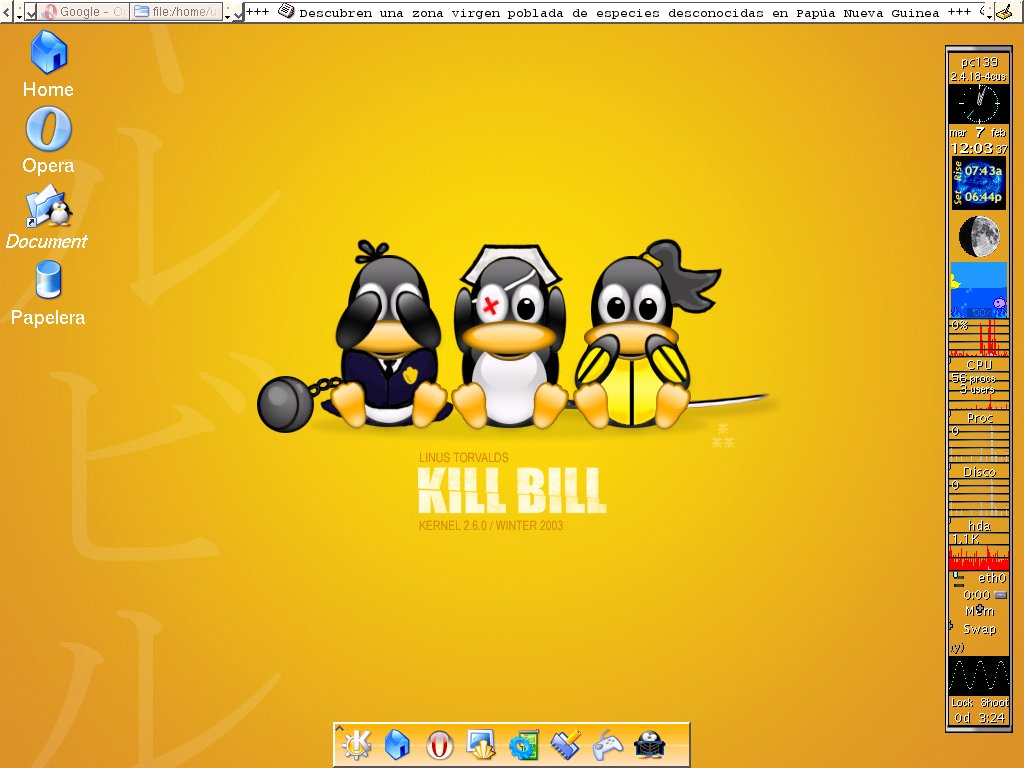This screenshot has height=768, width=1024.
Task: Click the uptime '0d 3:24' display
Action: pyautogui.click(x=982, y=718)
